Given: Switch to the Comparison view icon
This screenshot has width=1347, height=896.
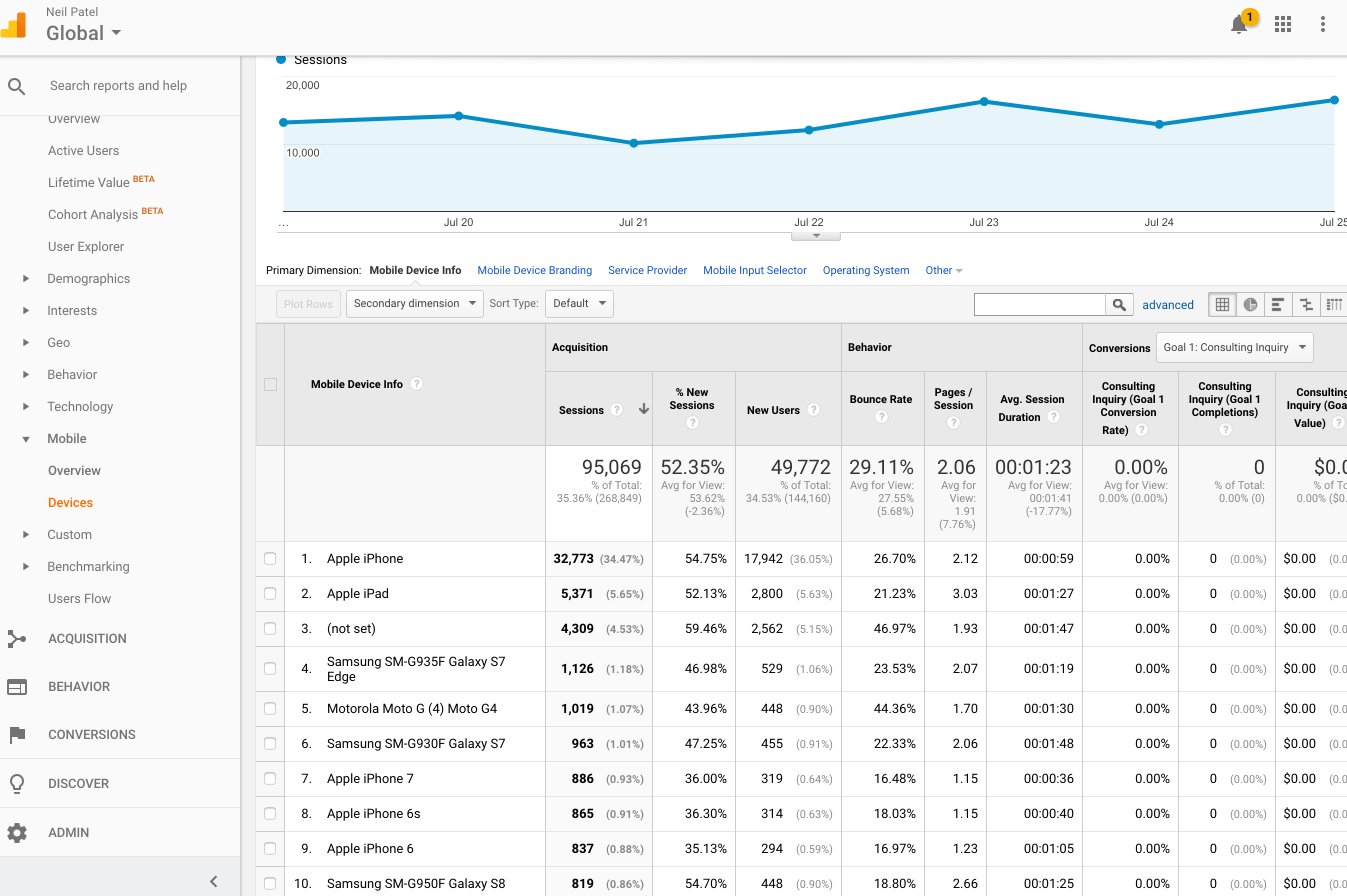Looking at the screenshot, I should [x=1306, y=305].
